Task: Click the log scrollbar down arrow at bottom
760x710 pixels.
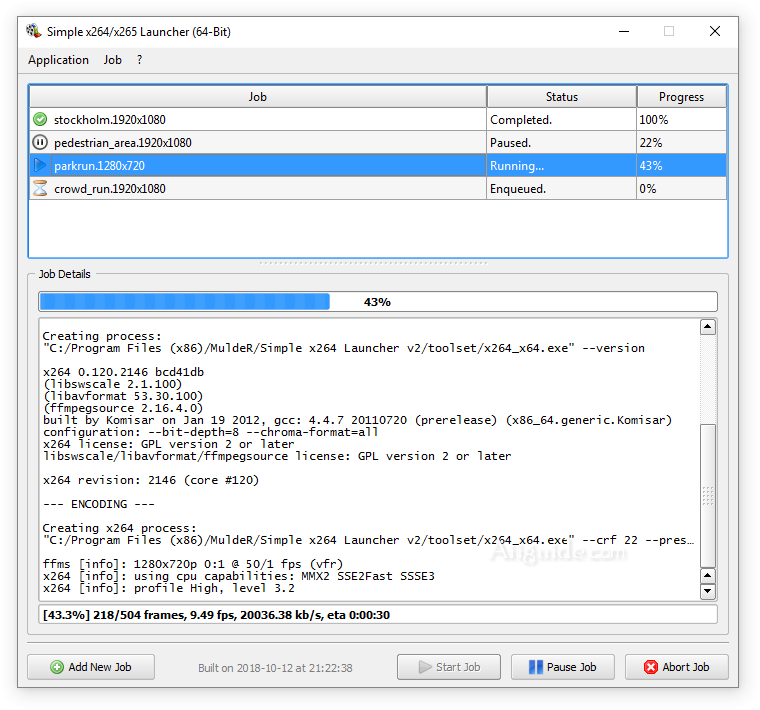Action: pyautogui.click(x=708, y=591)
